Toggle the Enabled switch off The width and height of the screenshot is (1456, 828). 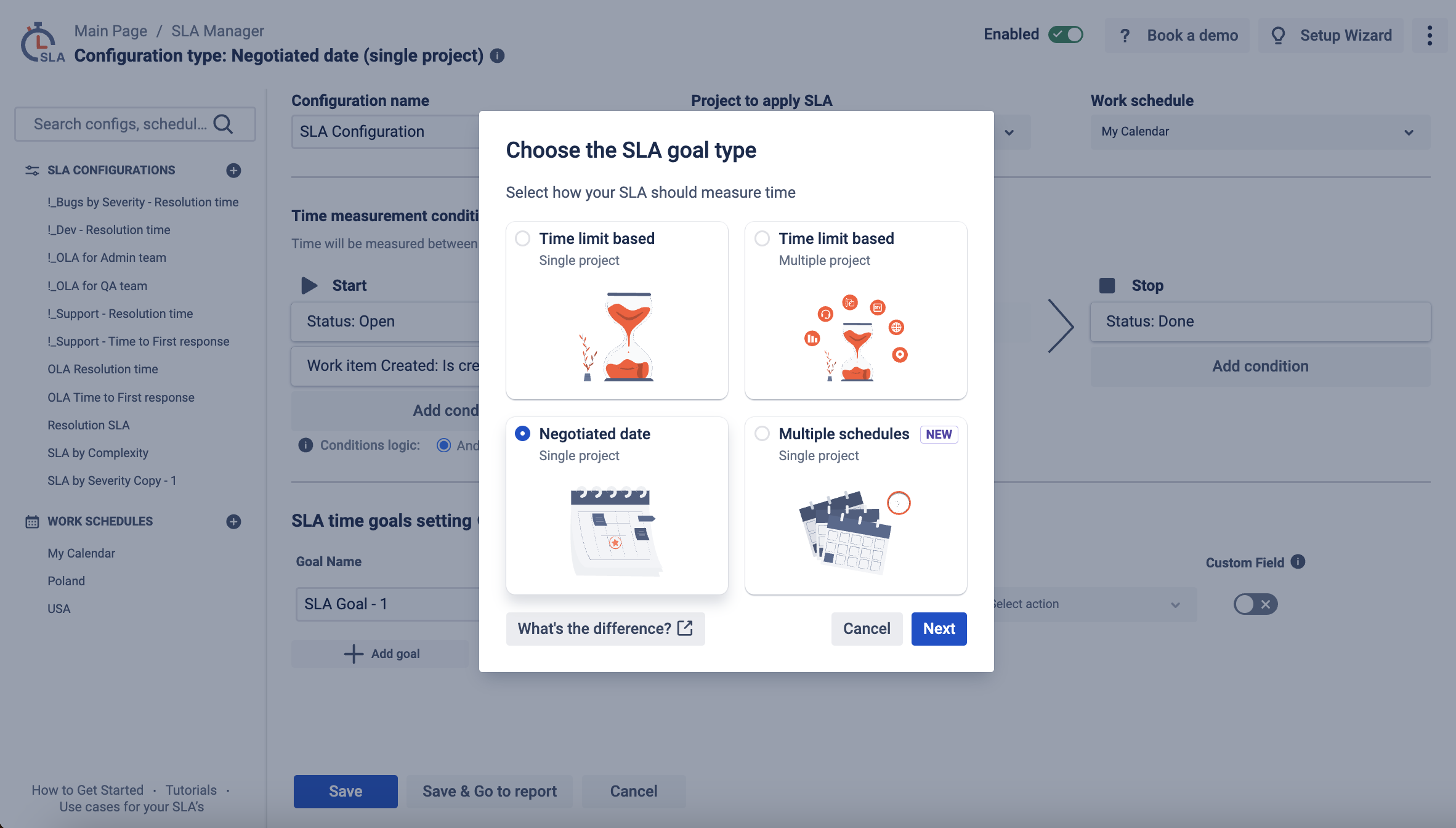[1066, 34]
